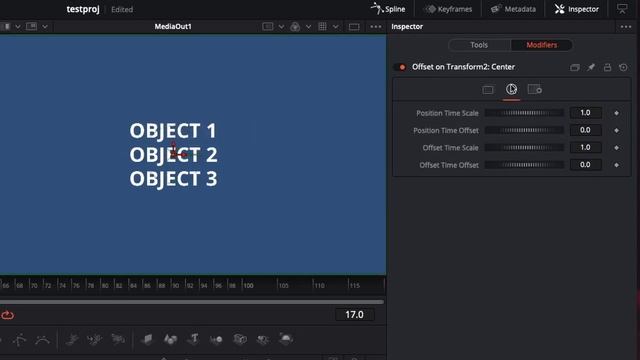
Task: Expand dropdown beside the viewer view-mode icon
Action: [18, 27]
